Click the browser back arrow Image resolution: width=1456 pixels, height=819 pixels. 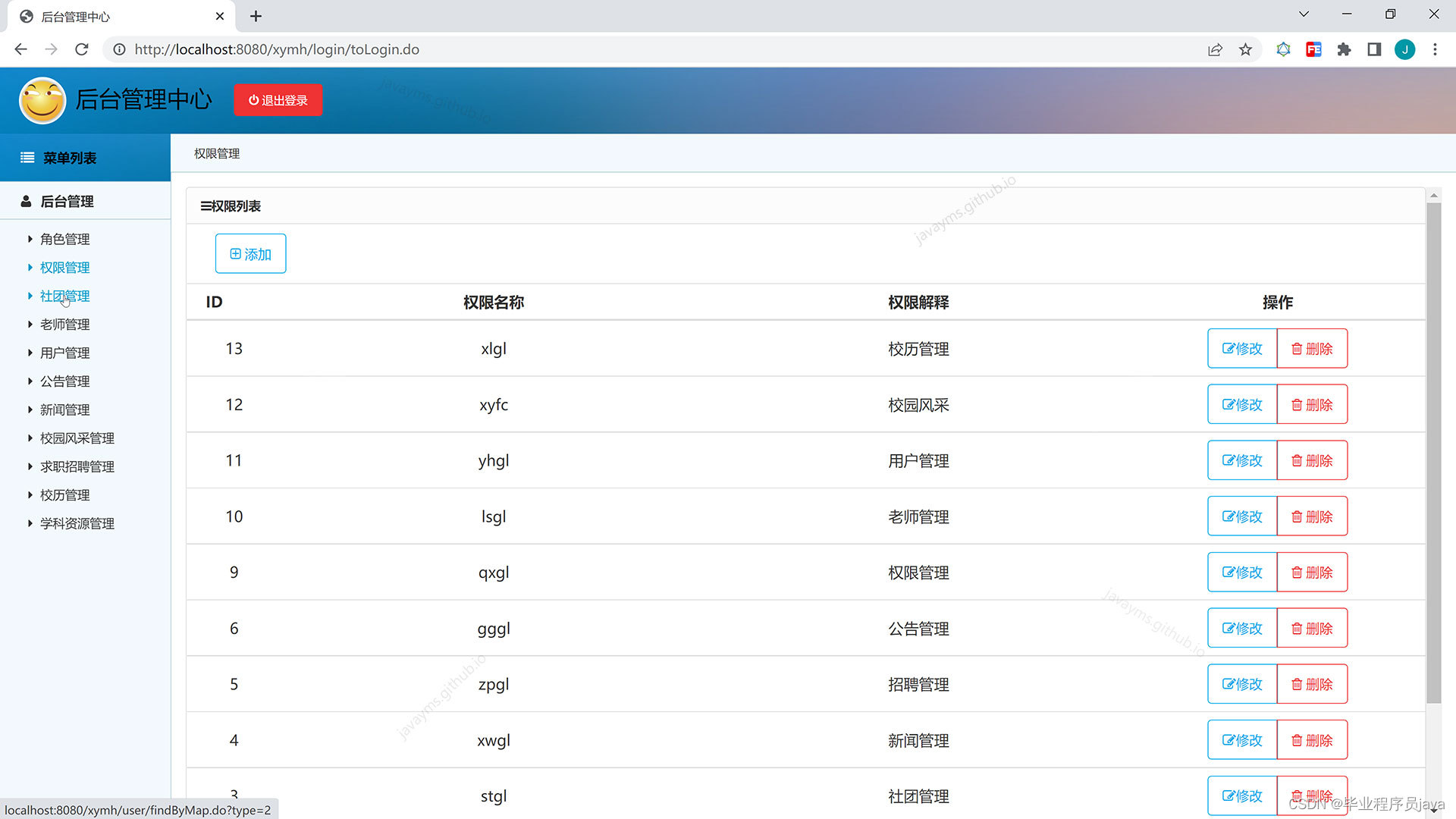point(20,49)
